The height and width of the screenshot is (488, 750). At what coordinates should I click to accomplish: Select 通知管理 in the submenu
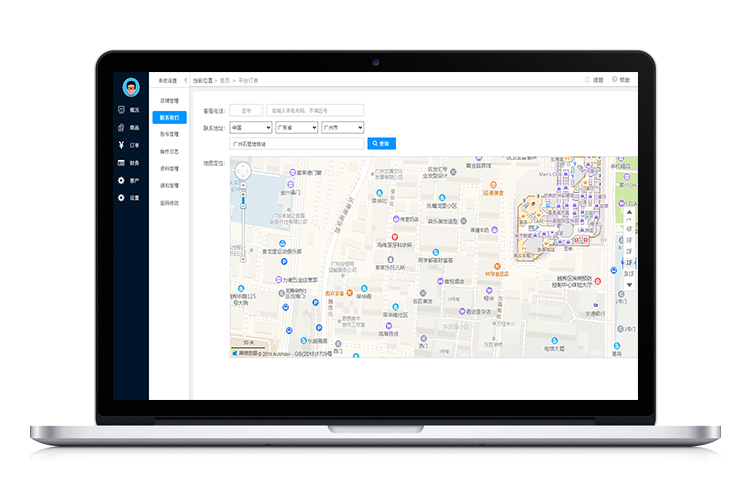pos(169,185)
